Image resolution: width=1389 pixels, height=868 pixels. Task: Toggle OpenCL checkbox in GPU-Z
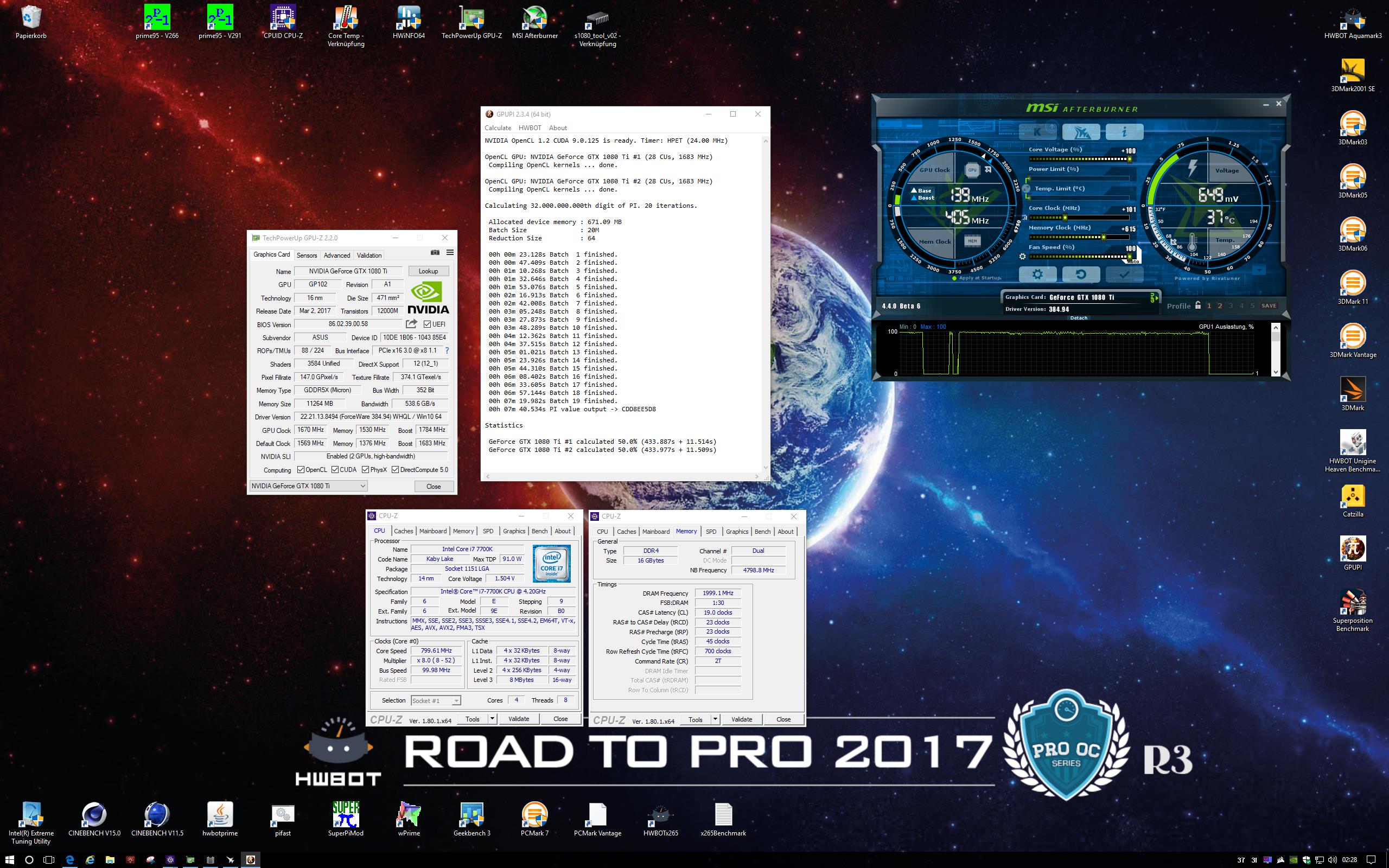point(300,470)
